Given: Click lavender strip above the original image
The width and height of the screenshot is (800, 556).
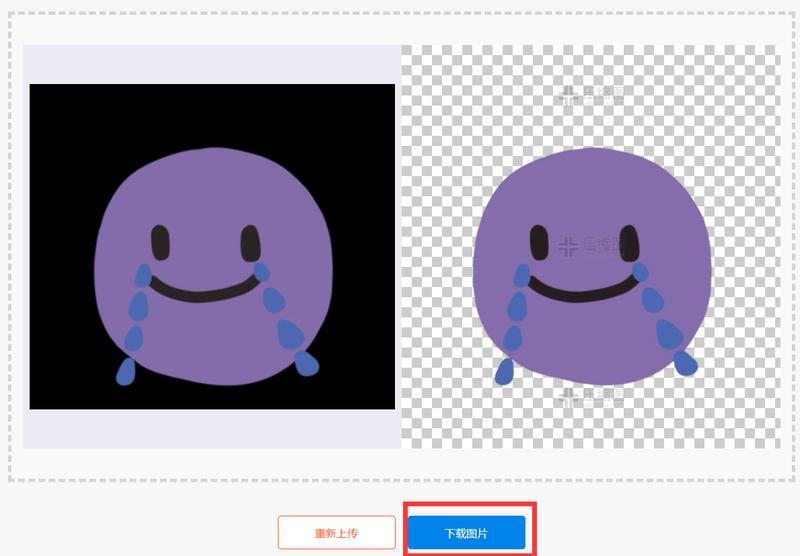Looking at the screenshot, I should pos(212,64).
